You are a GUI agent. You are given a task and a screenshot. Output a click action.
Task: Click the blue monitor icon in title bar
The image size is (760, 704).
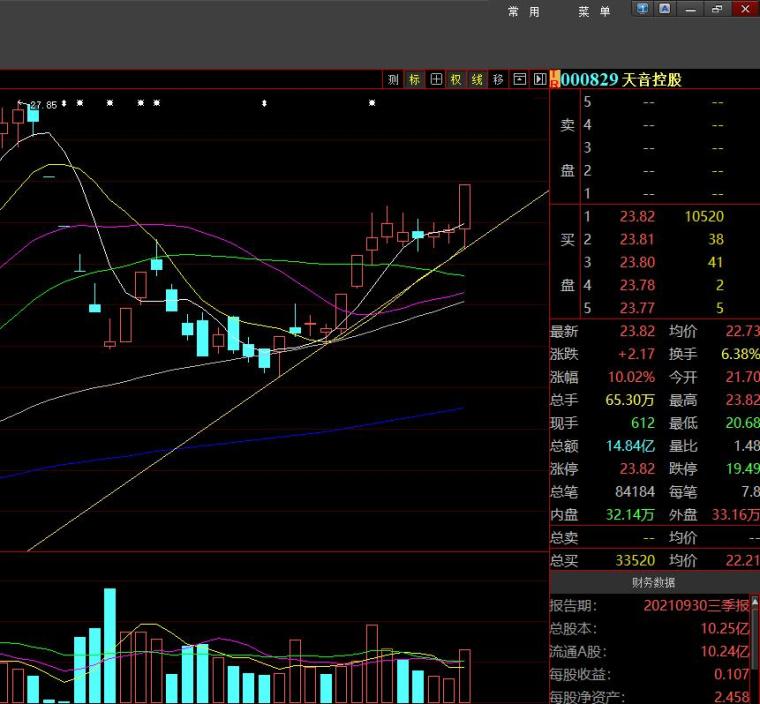click(x=642, y=9)
